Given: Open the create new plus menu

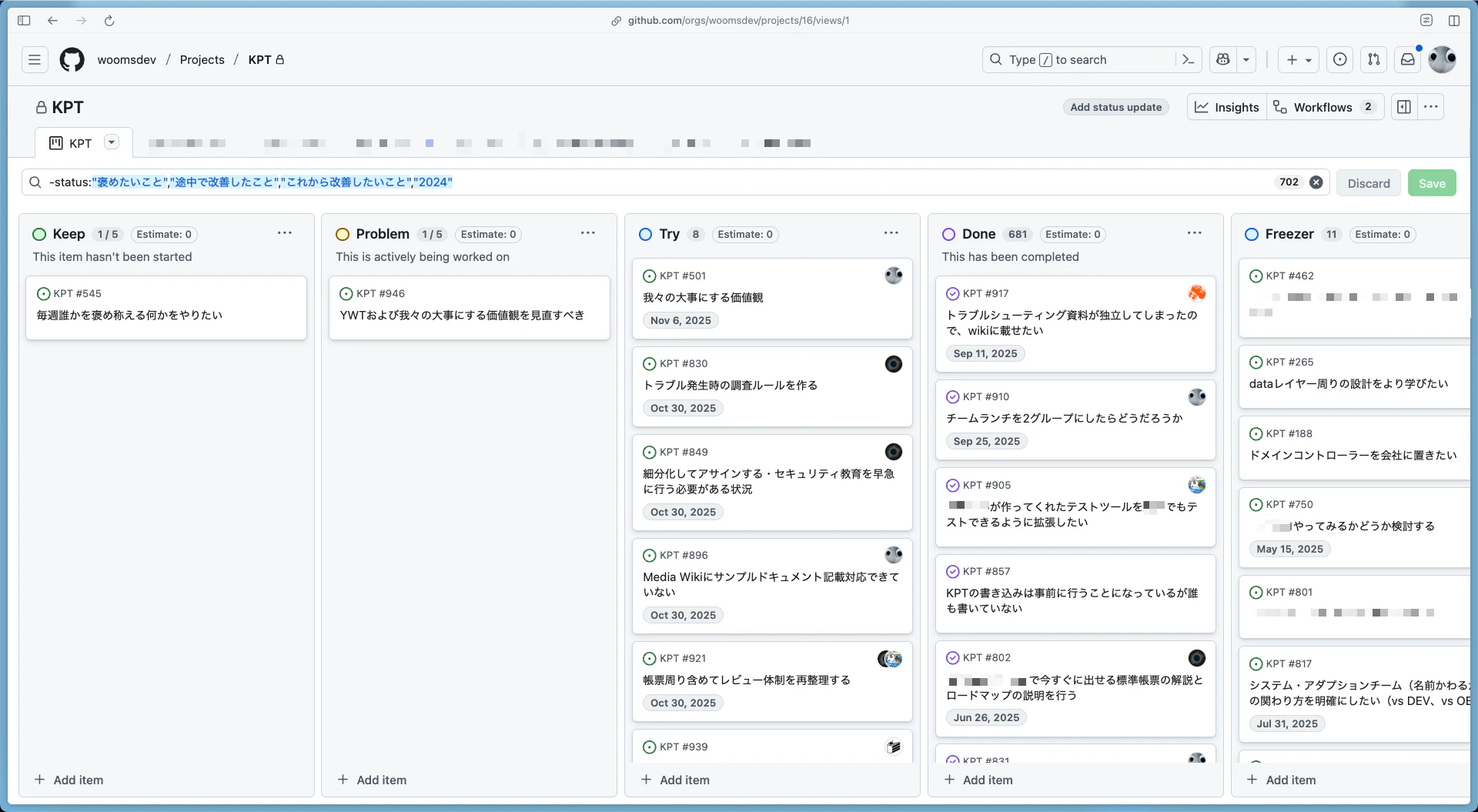Looking at the screenshot, I should tap(1299, 59).
